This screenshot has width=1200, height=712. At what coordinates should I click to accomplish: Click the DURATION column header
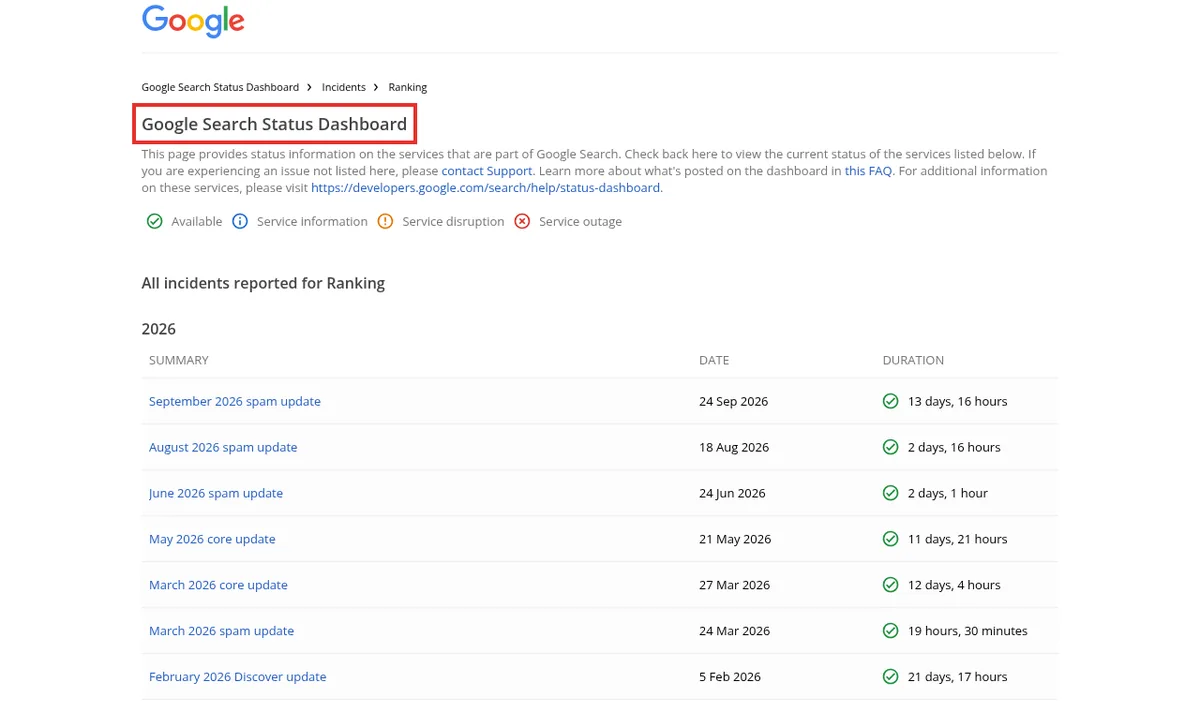coord(913,360)
